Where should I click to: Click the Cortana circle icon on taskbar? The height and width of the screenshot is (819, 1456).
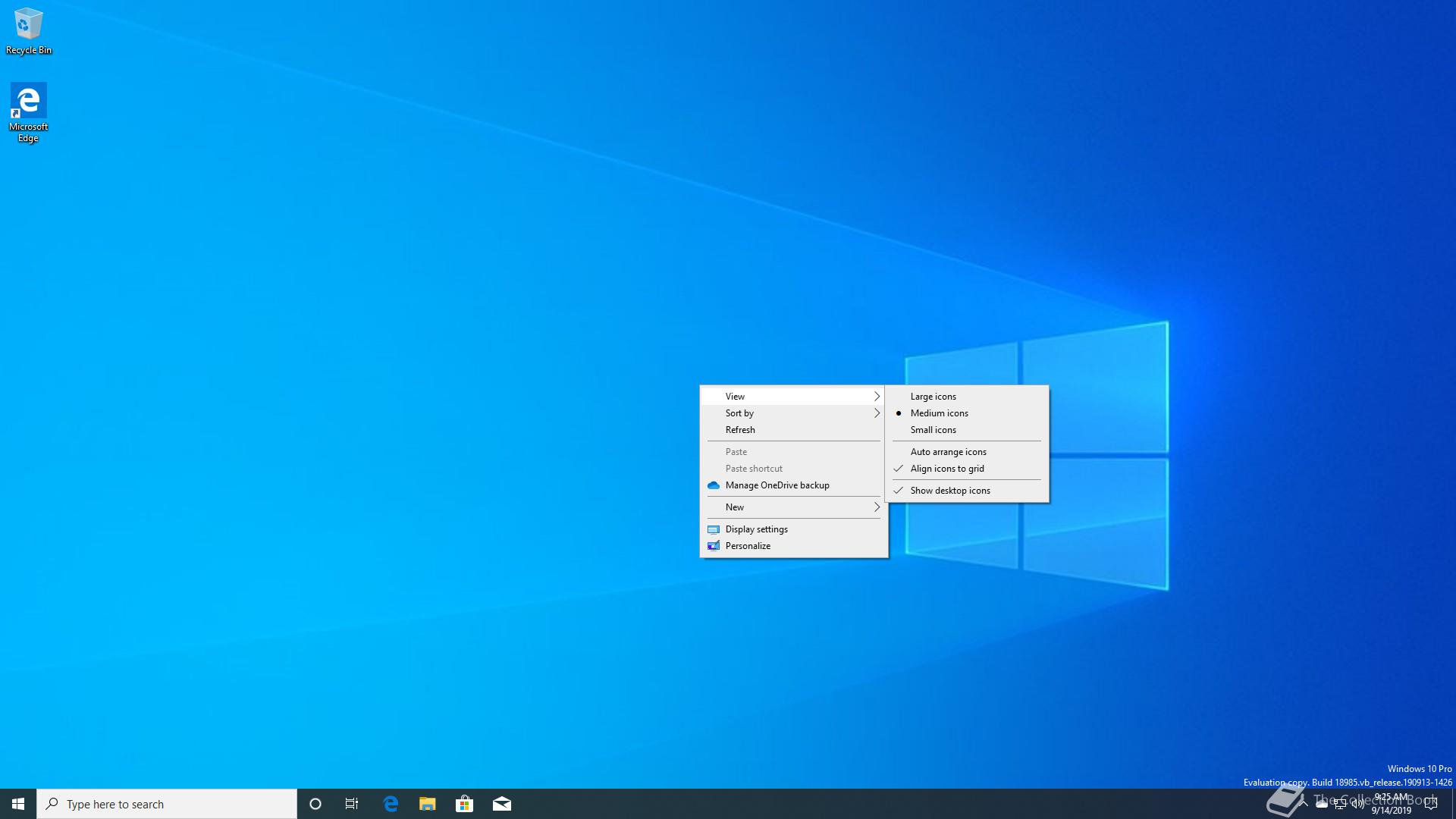click(x=315, y=804)
